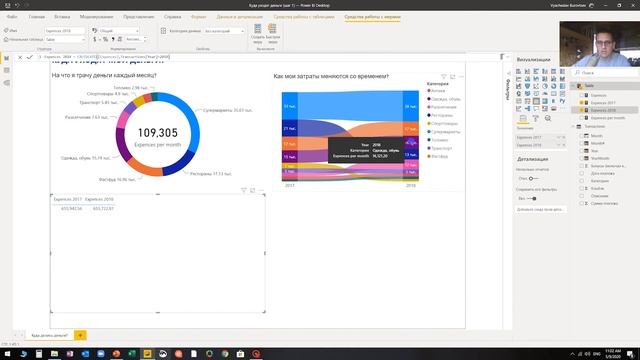Apply percent format icon

click(105, 39)
